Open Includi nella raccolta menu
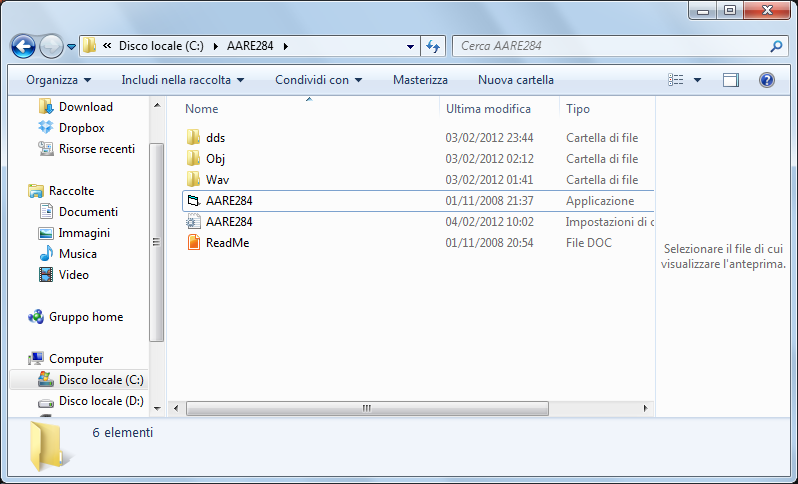Image resolution: width=798 pixels, height=484 pixels. click(183, 80)
